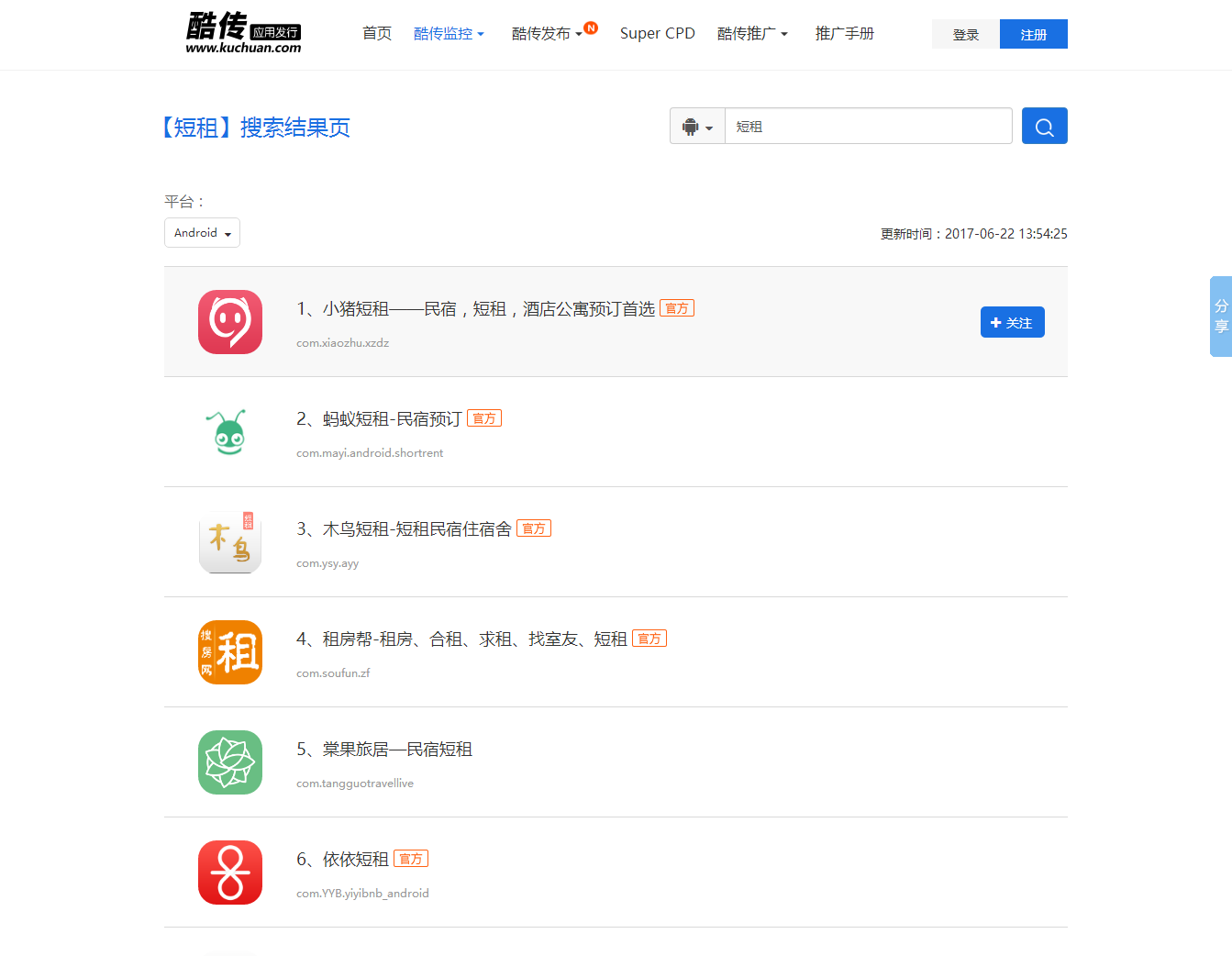Go to 首页 in the navigation
1232x956 pixels.
tap(377, 34)
